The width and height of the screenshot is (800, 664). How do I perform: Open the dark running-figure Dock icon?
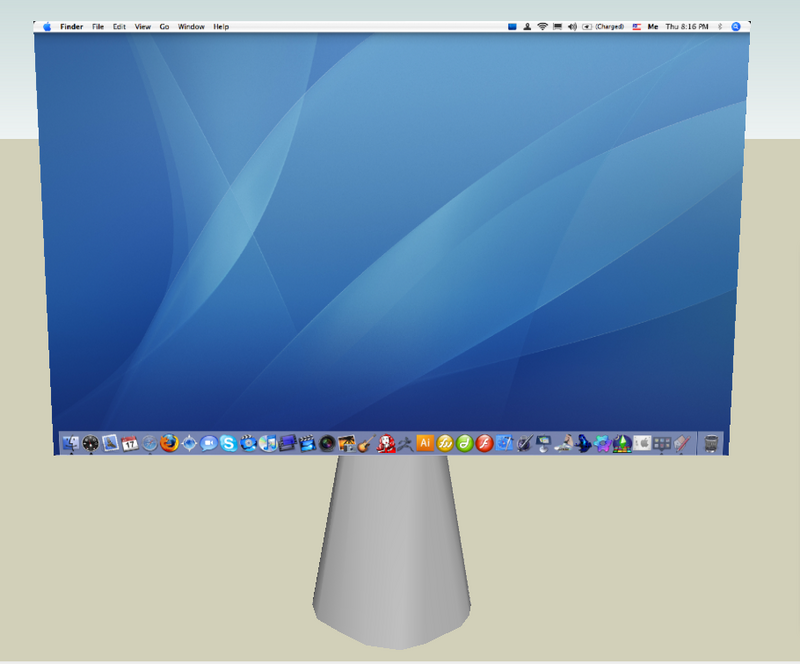406,443
